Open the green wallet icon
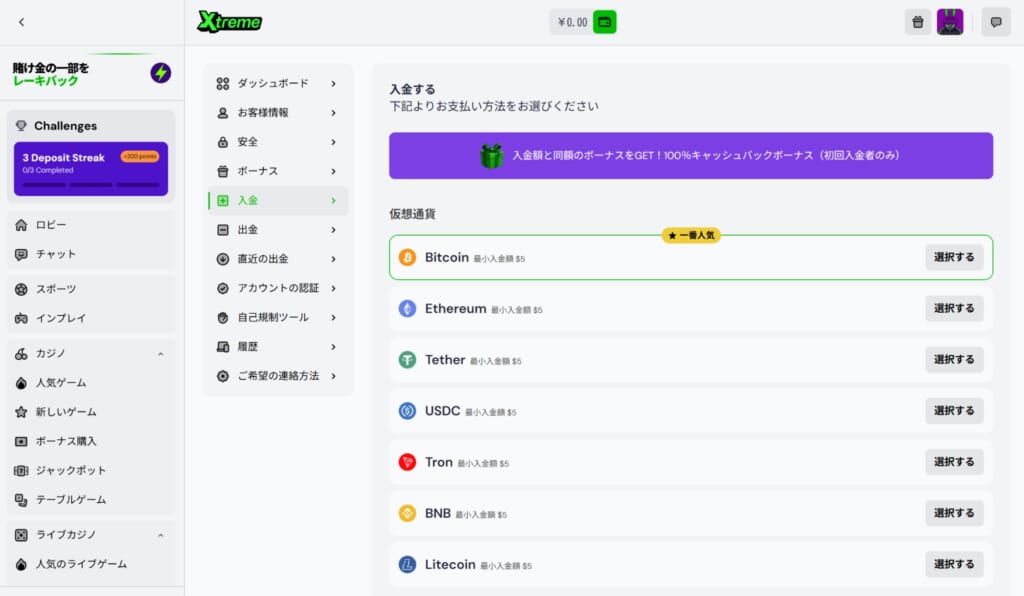The height and width of the screenshot is (596, 1024). click(x=605, y=22)
